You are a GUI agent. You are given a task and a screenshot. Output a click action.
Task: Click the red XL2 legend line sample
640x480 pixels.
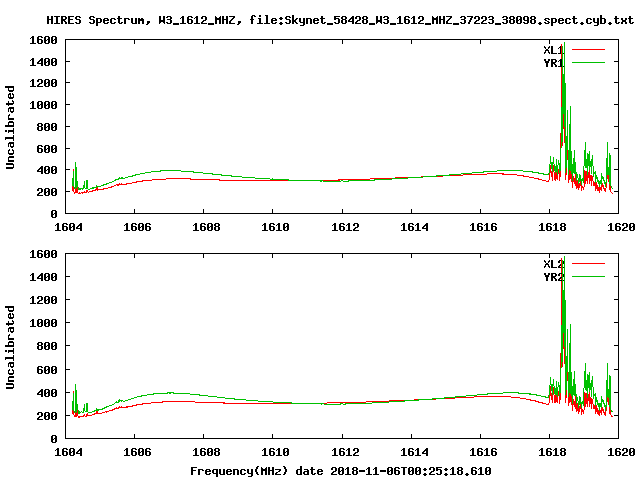(x=588, y=264)
